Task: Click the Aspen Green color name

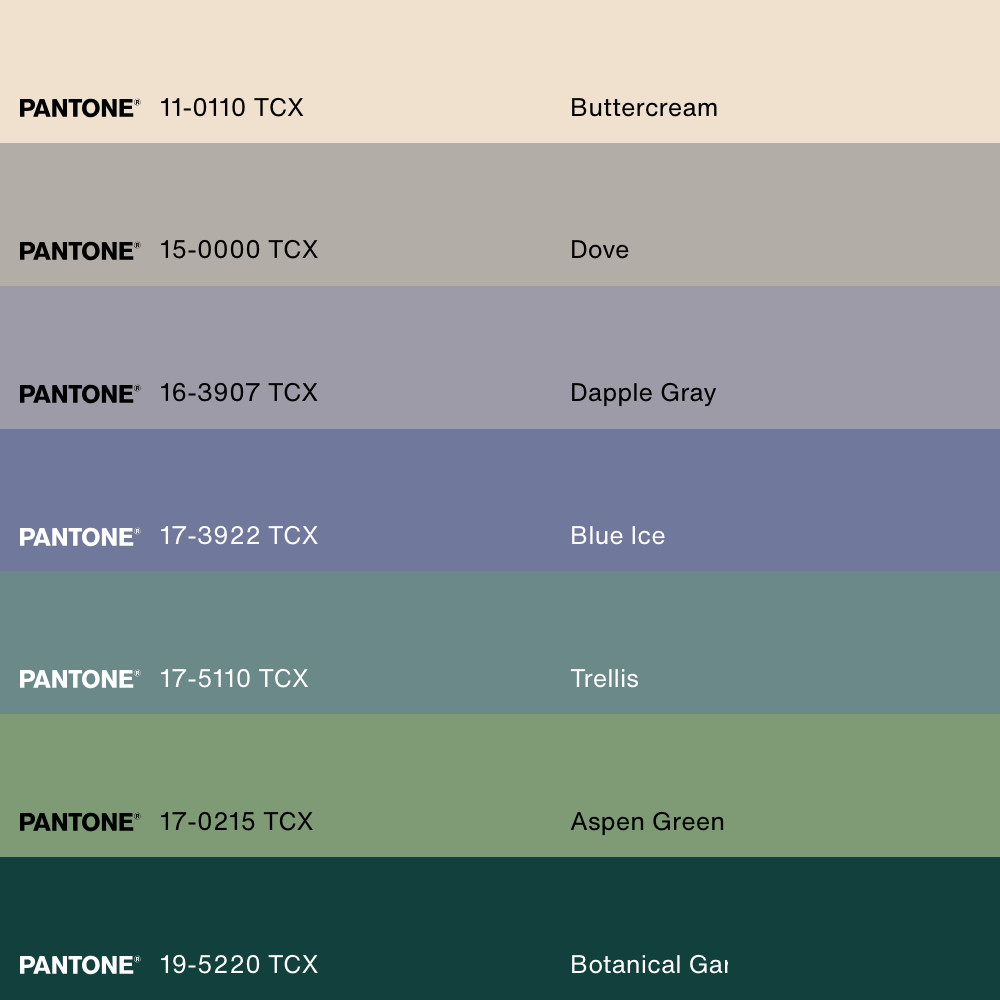Action: 648,822
